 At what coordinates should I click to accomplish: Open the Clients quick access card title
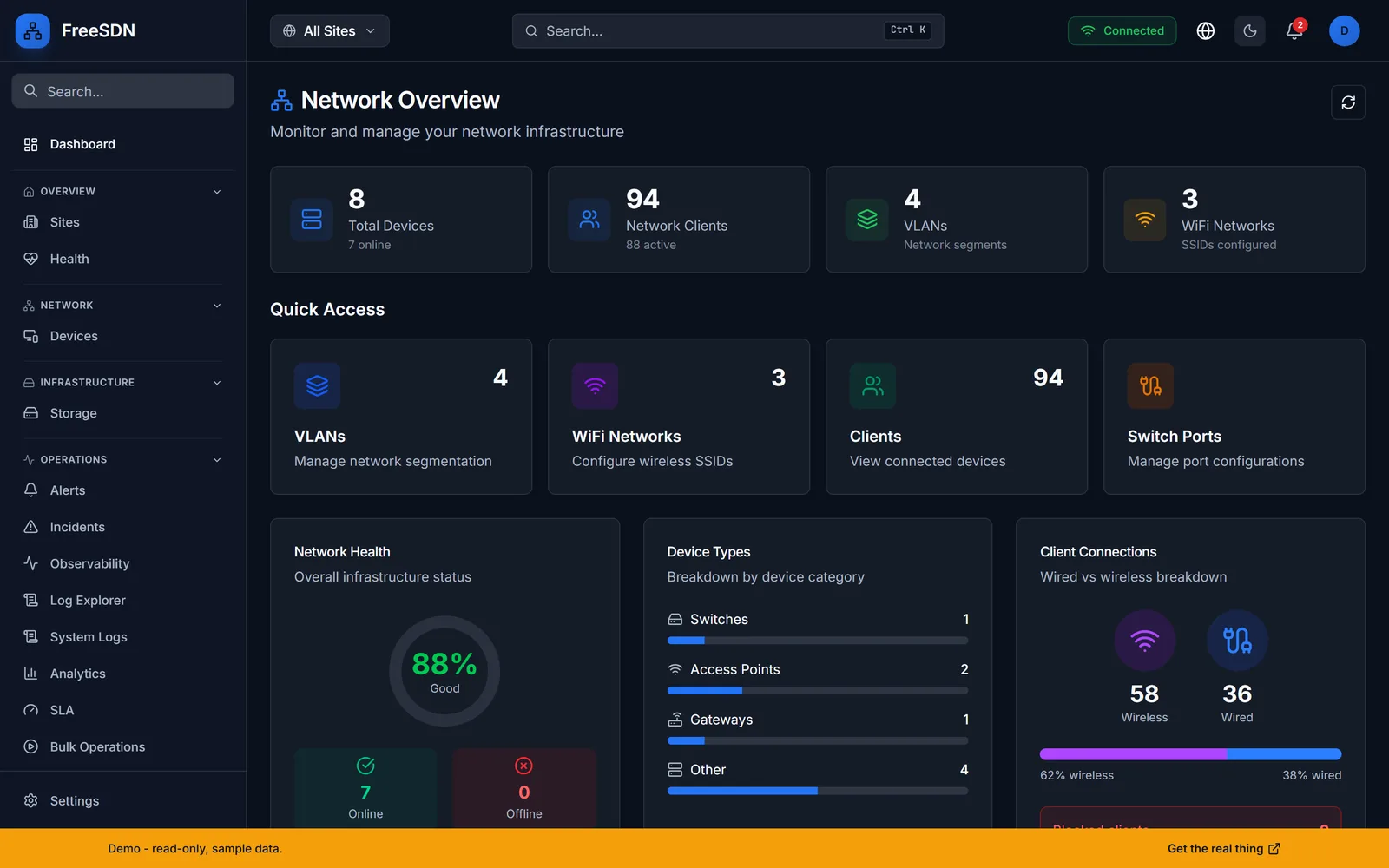click(875, 437)
